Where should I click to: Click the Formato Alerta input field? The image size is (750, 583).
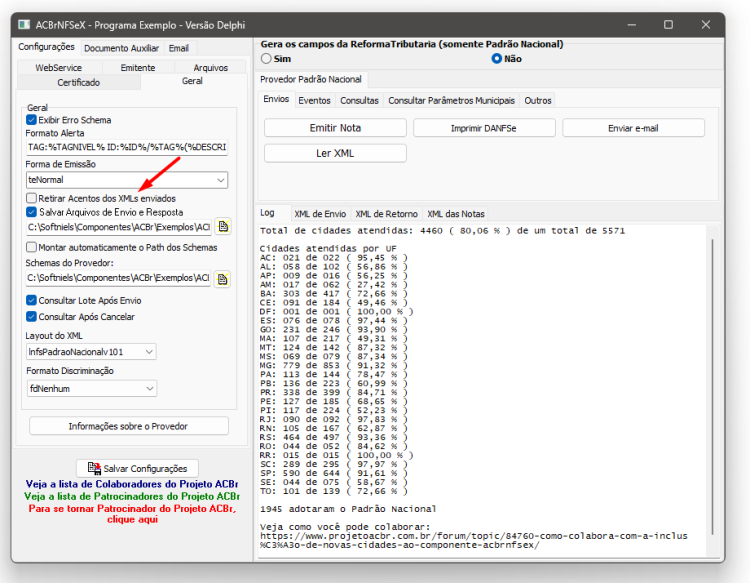[127, 147]
